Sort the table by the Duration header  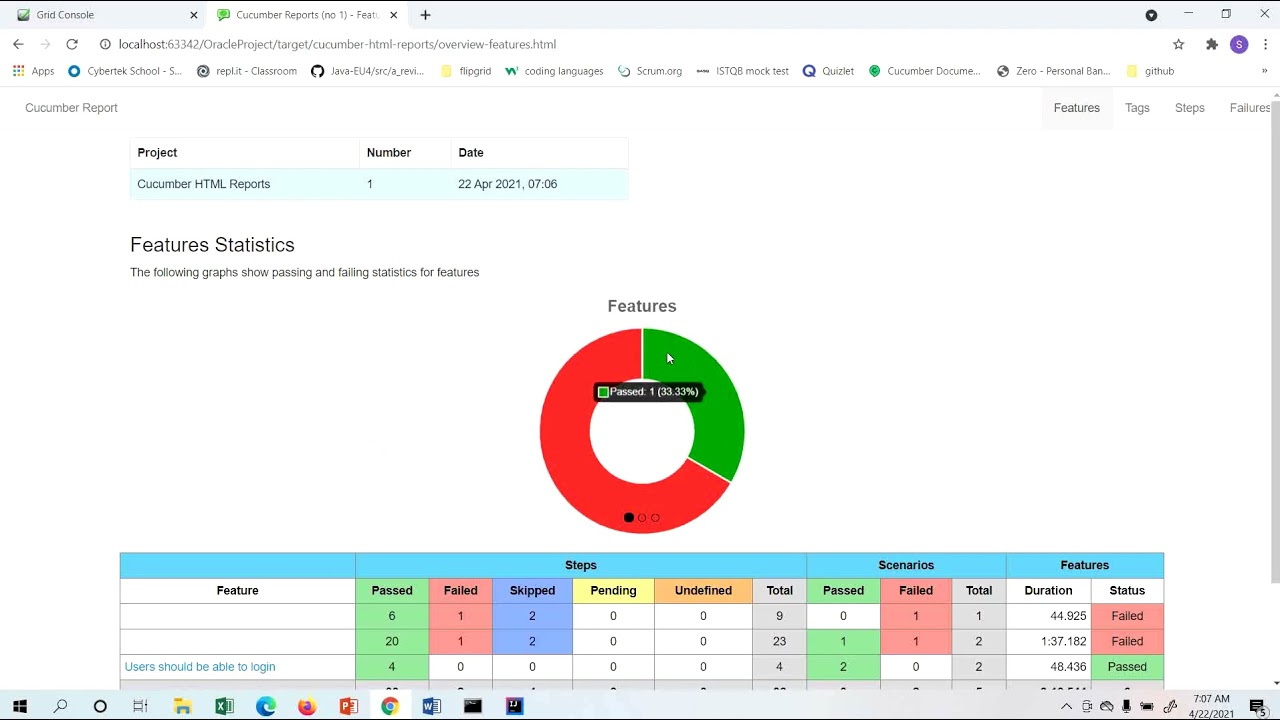[x=1048, y=591]
